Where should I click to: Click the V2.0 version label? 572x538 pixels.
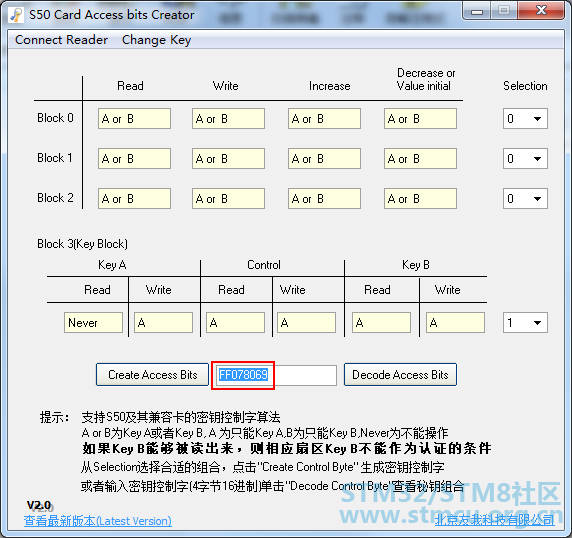tap(39, 506)
